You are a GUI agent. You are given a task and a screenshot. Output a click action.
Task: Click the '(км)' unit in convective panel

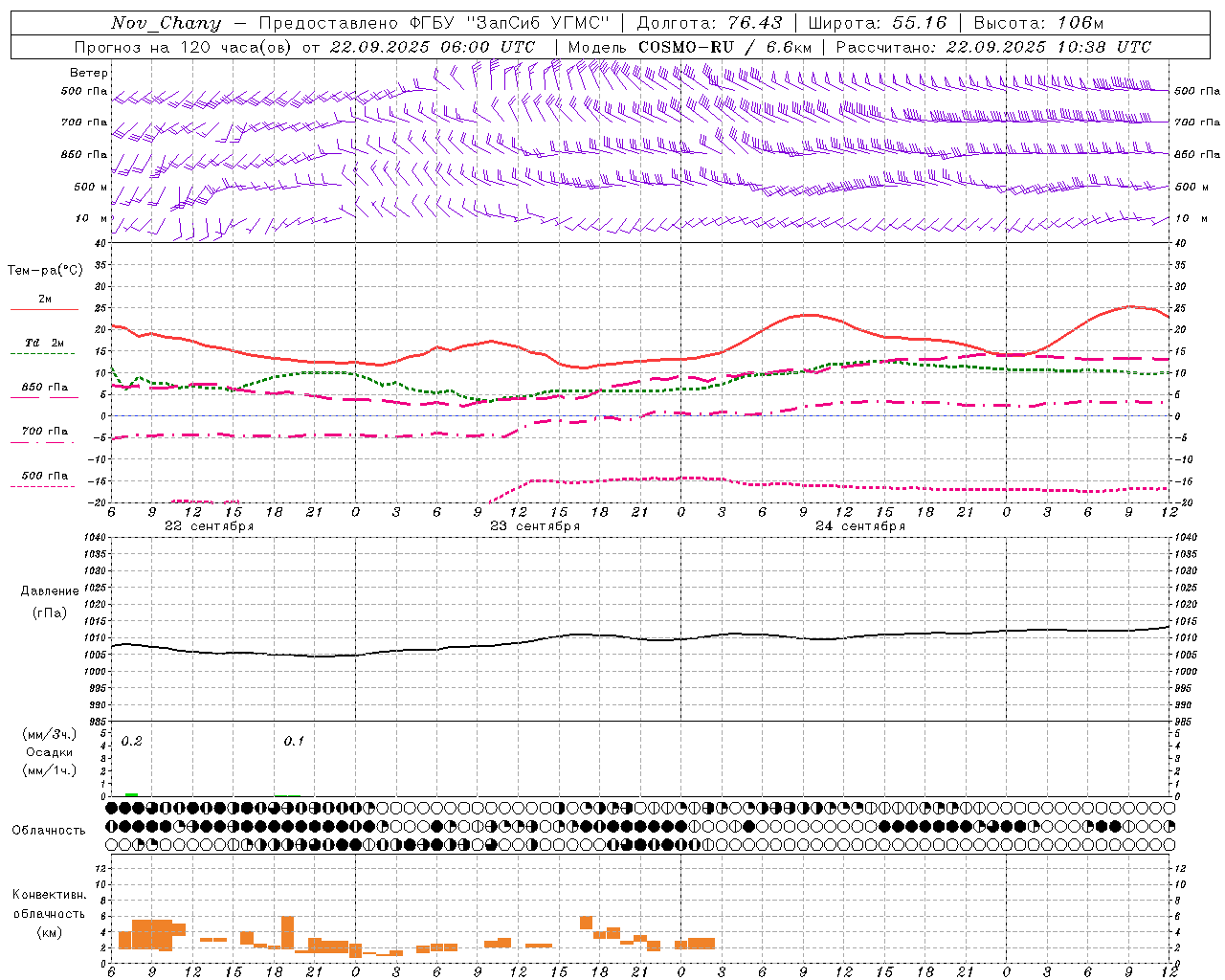point(50,932)
